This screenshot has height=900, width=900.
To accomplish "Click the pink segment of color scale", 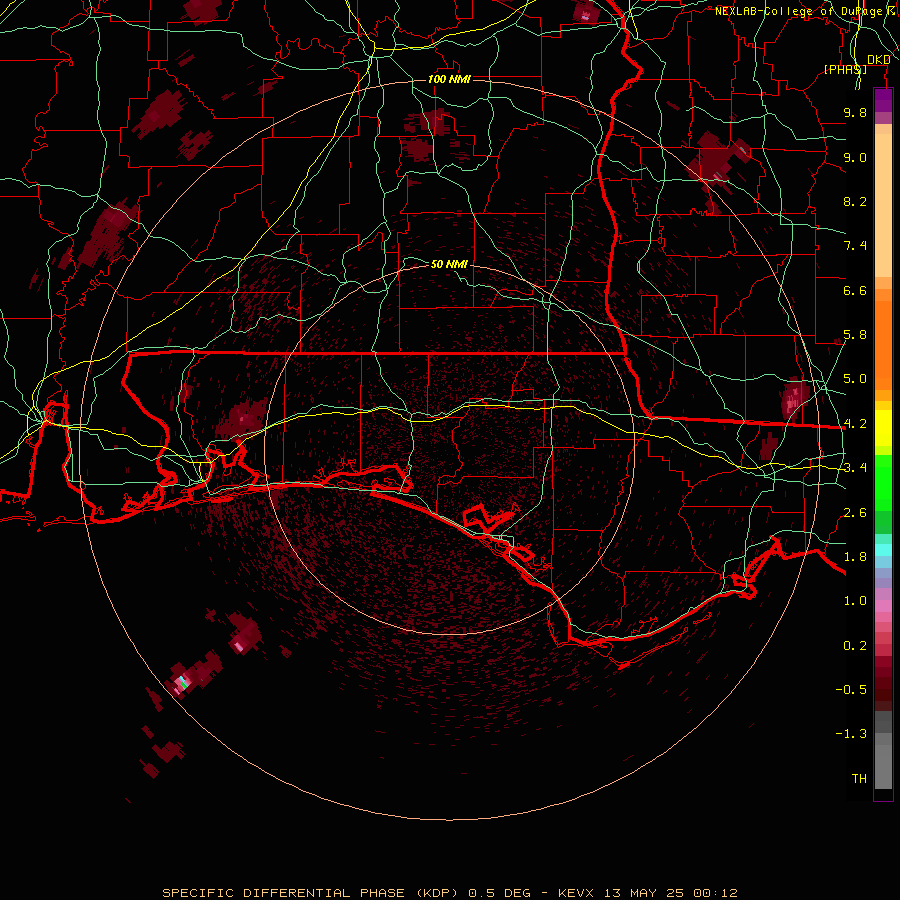I will point(883,606).
